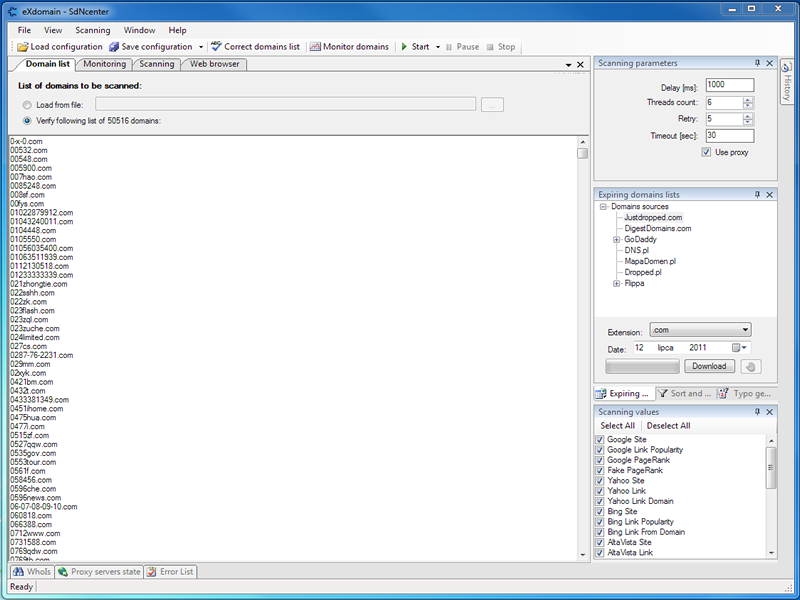Show the Proxy servers state panel
Image resolution: width=800 pixels, height=600 pixels.
pos(99,572)
